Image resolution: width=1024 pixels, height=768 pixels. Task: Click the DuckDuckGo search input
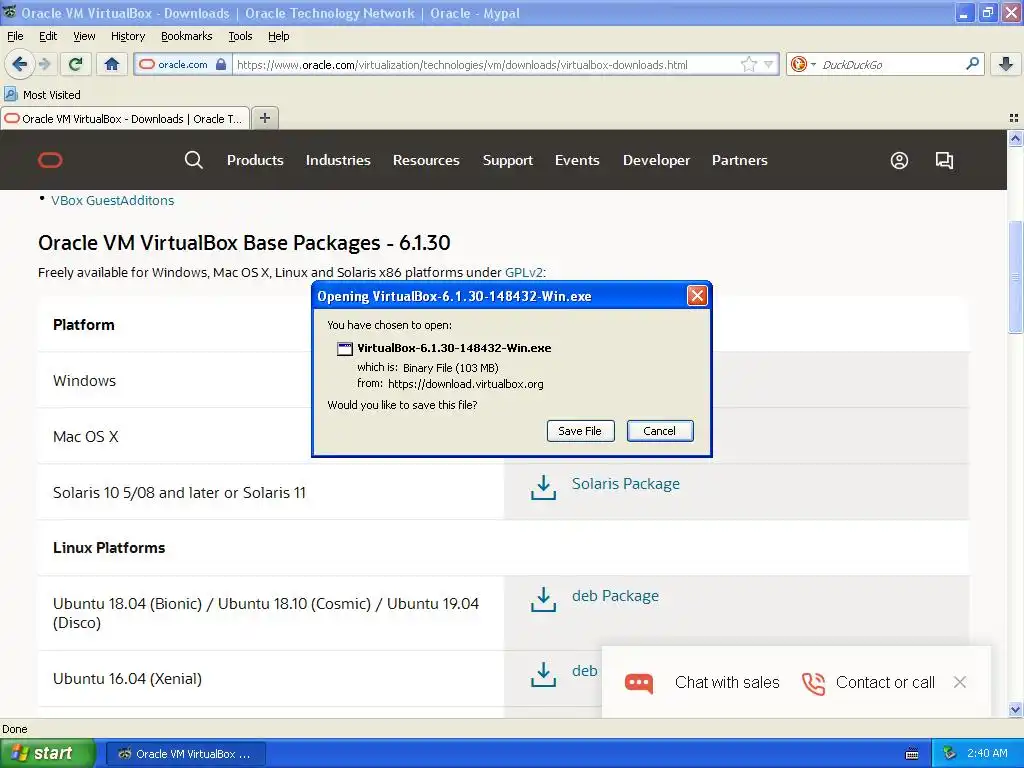(x=891, y=65)
